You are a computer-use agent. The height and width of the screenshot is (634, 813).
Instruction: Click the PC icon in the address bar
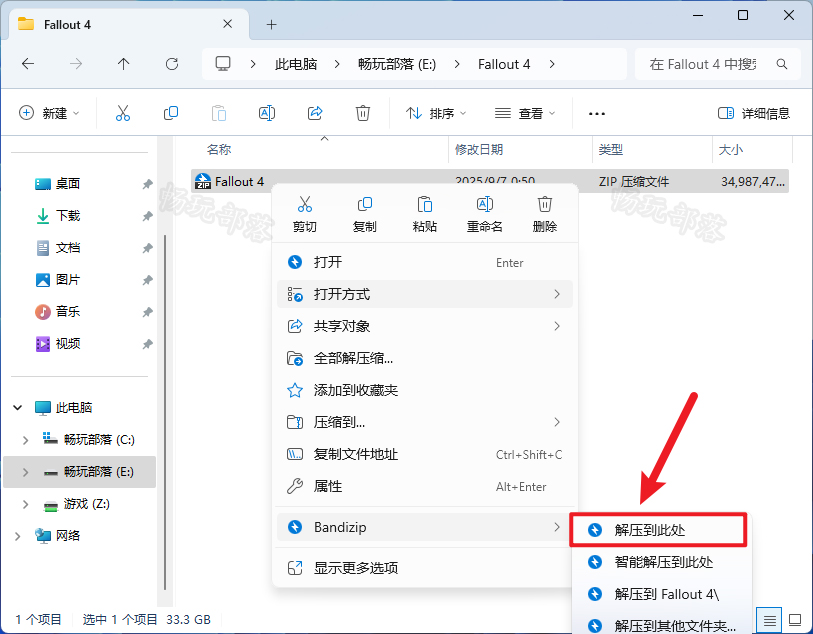coord(223,64)
